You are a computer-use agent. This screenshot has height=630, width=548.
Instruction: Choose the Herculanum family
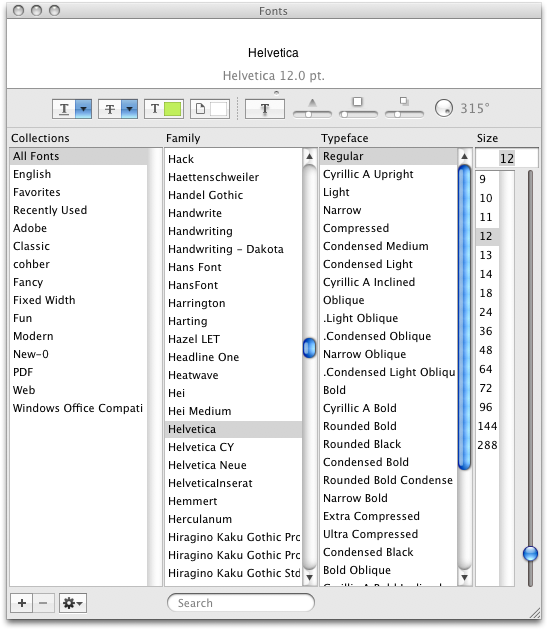tap(233, 519)
